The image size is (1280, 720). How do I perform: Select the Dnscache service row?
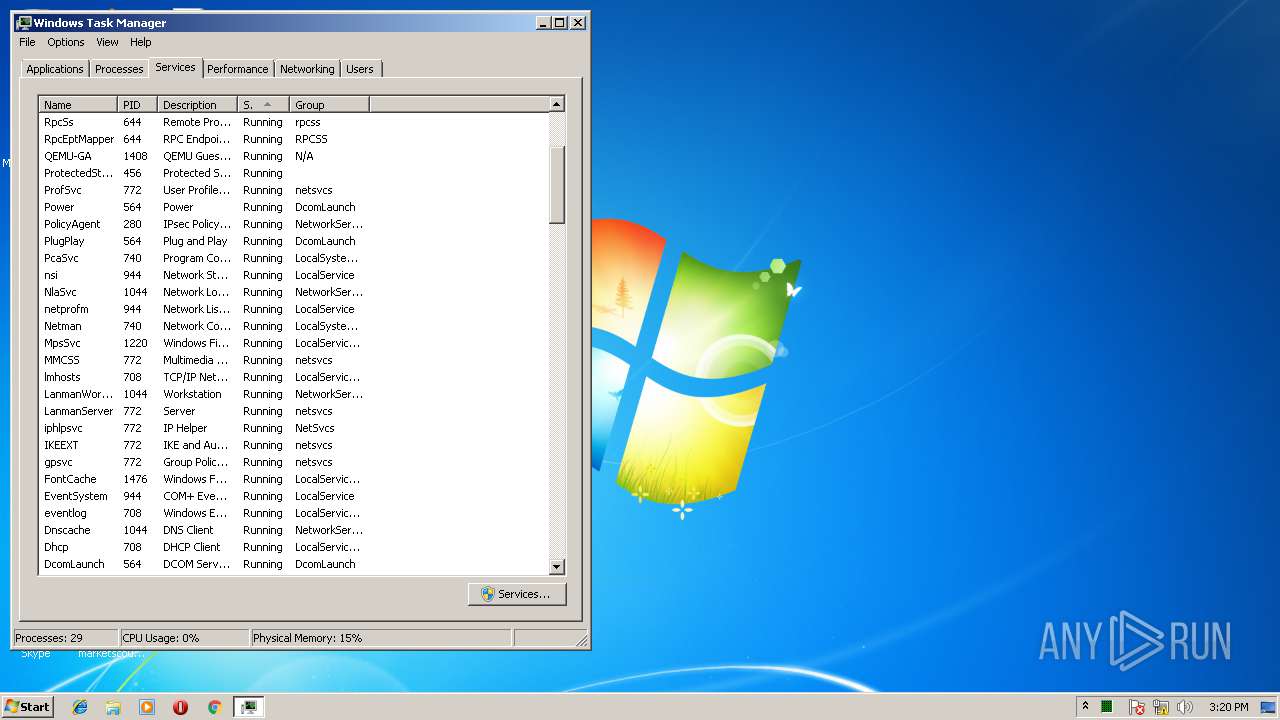click(294, 530)
